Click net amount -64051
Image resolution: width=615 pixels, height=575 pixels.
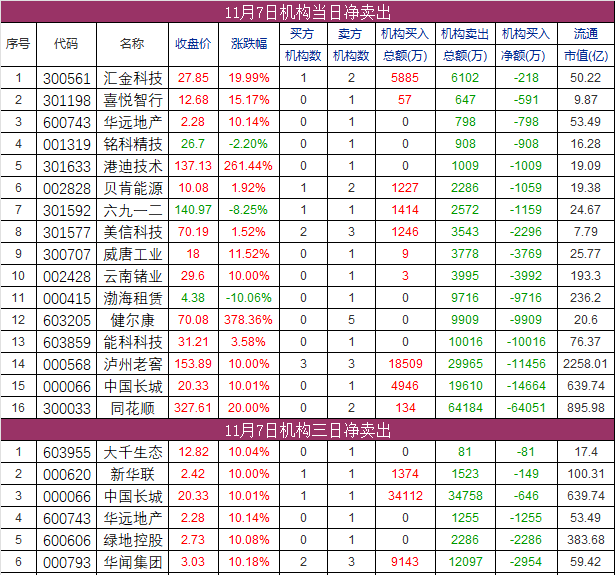click(x=526, y=408)
